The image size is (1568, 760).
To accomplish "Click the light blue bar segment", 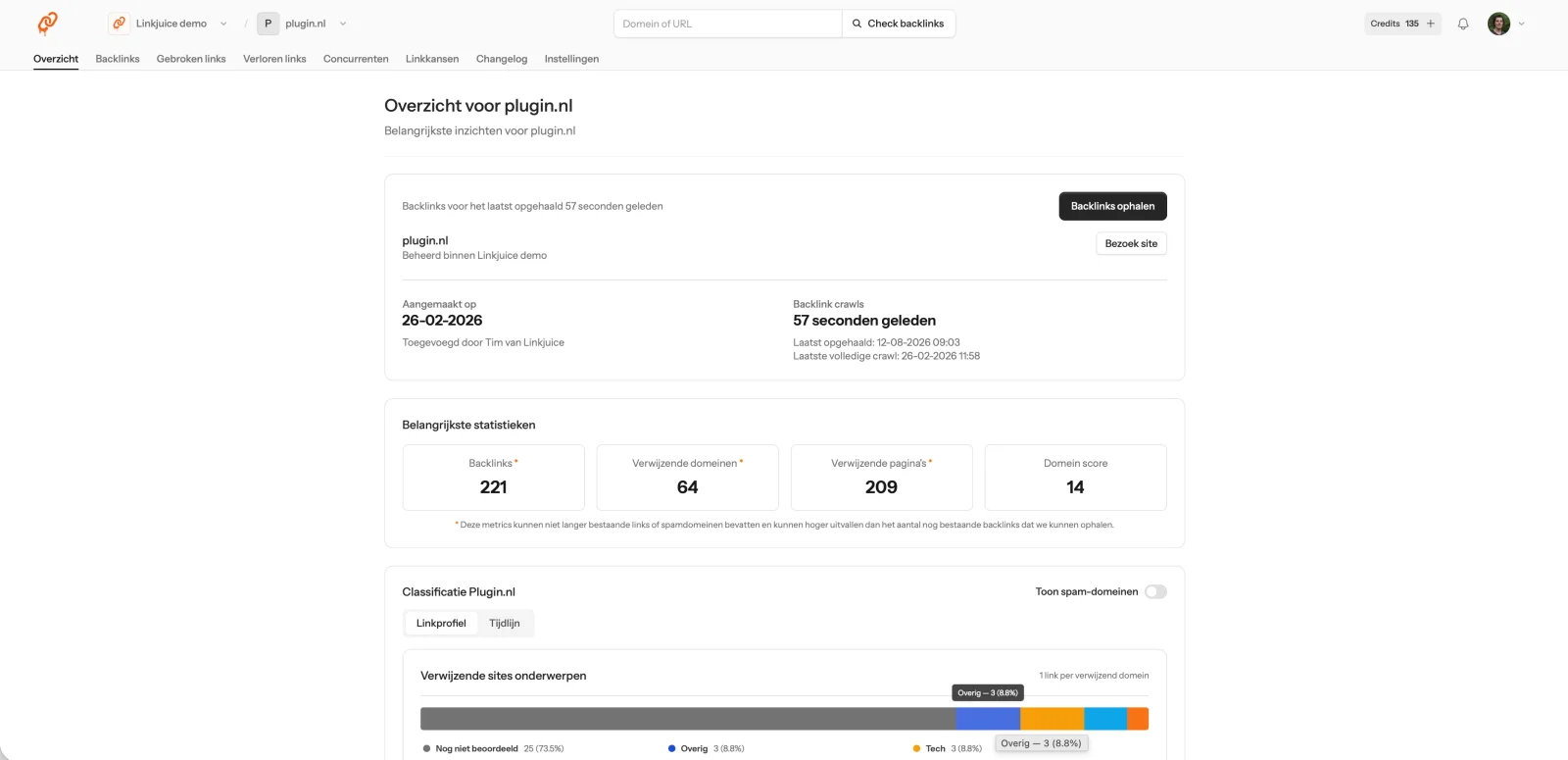I will click(x=1105, y=719).
